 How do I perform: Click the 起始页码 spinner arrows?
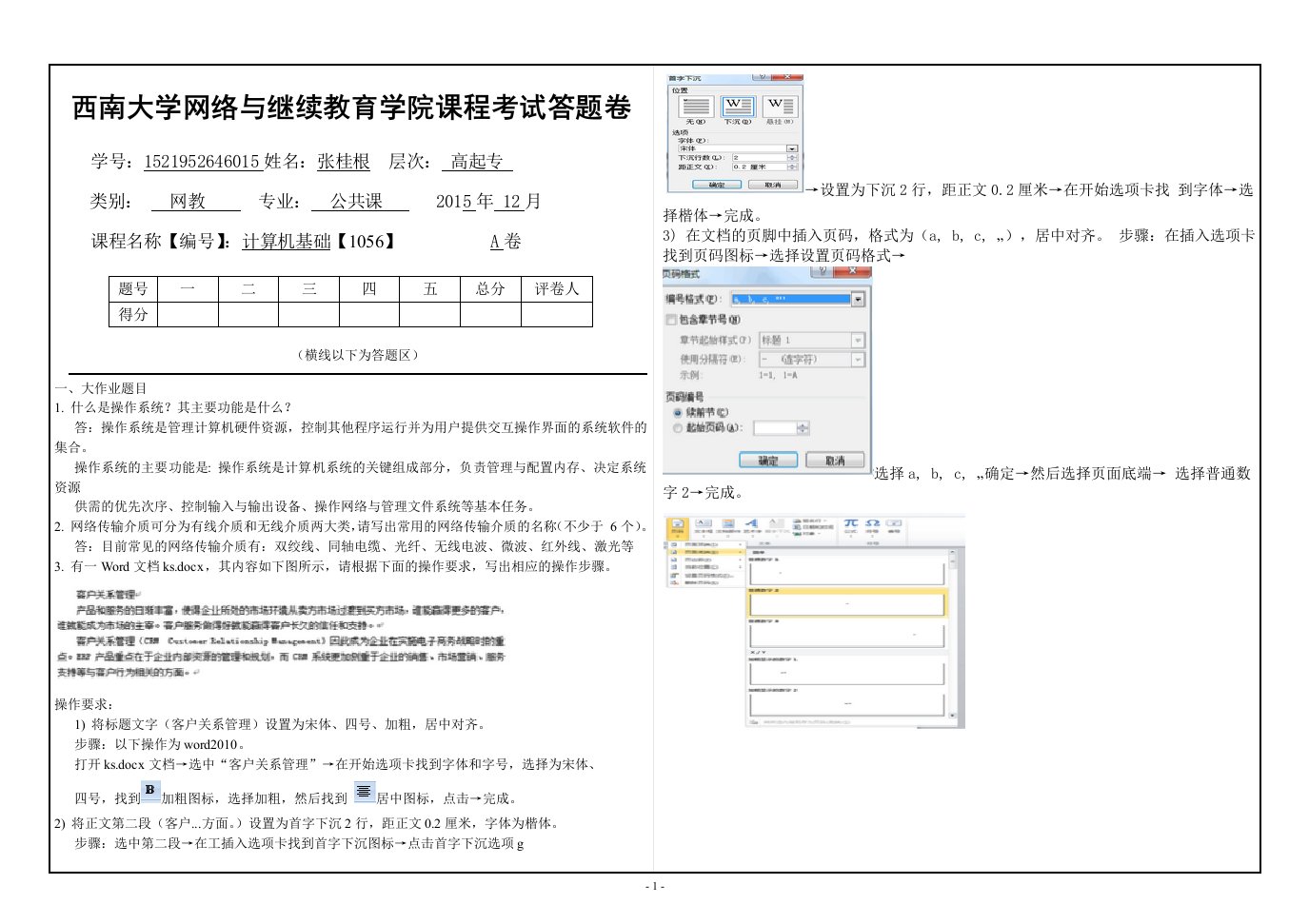803,428
